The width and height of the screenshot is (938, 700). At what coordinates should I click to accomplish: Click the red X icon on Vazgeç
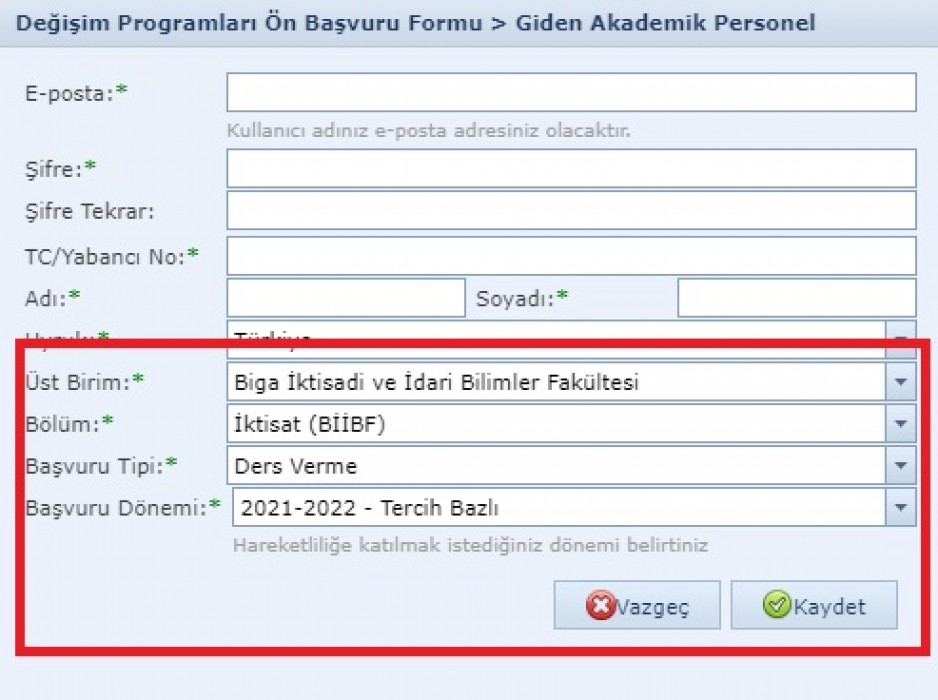click(x=601, y=605)
